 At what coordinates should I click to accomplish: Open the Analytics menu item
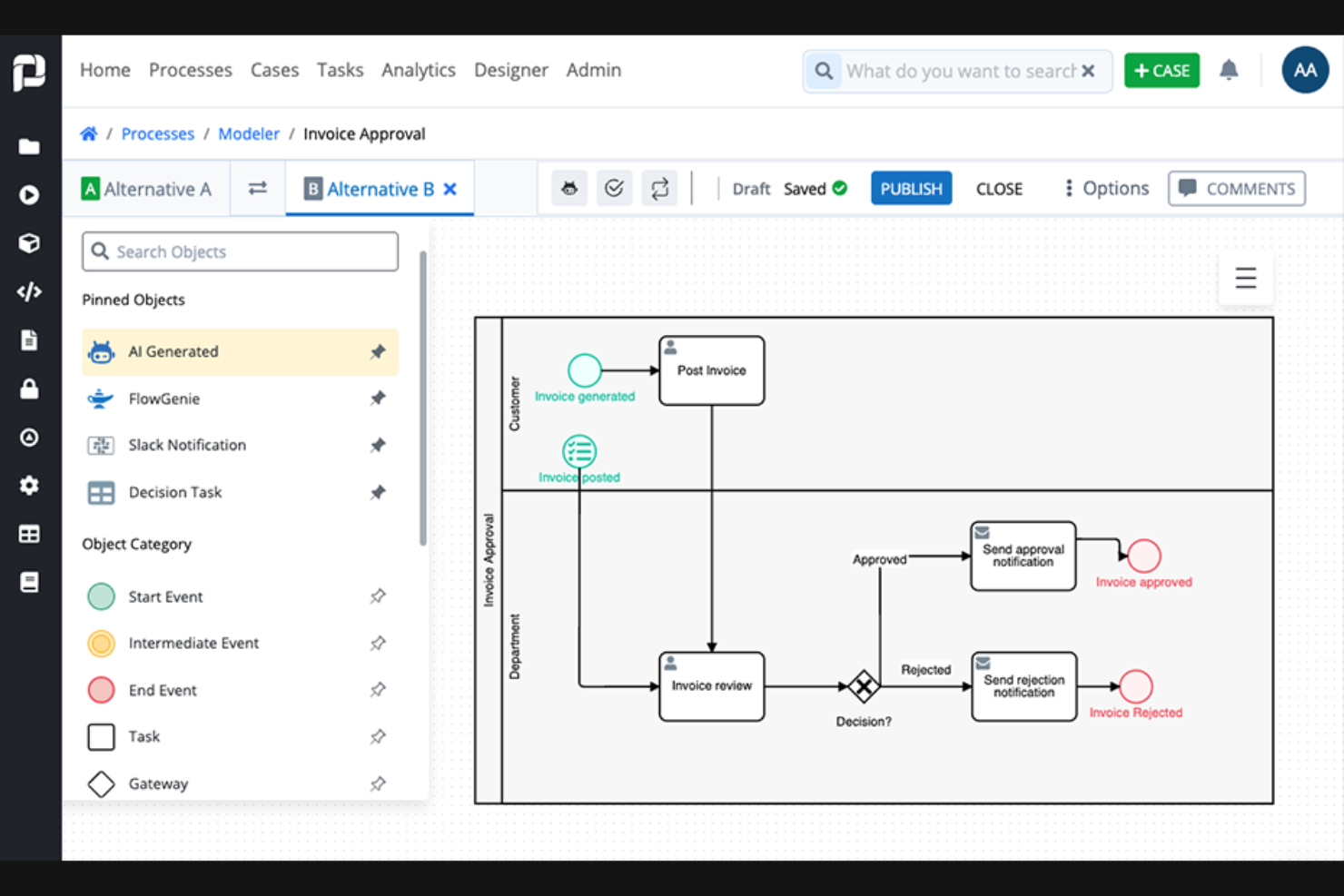click(x=418, y=70)
